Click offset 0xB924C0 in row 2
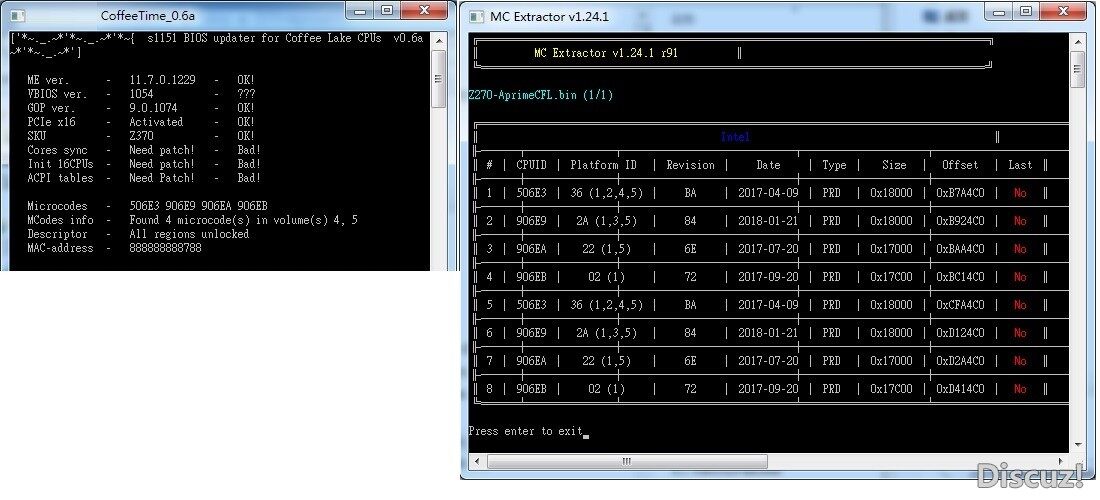The height and width of the screenshot is (500, 1100). point(960,221)
